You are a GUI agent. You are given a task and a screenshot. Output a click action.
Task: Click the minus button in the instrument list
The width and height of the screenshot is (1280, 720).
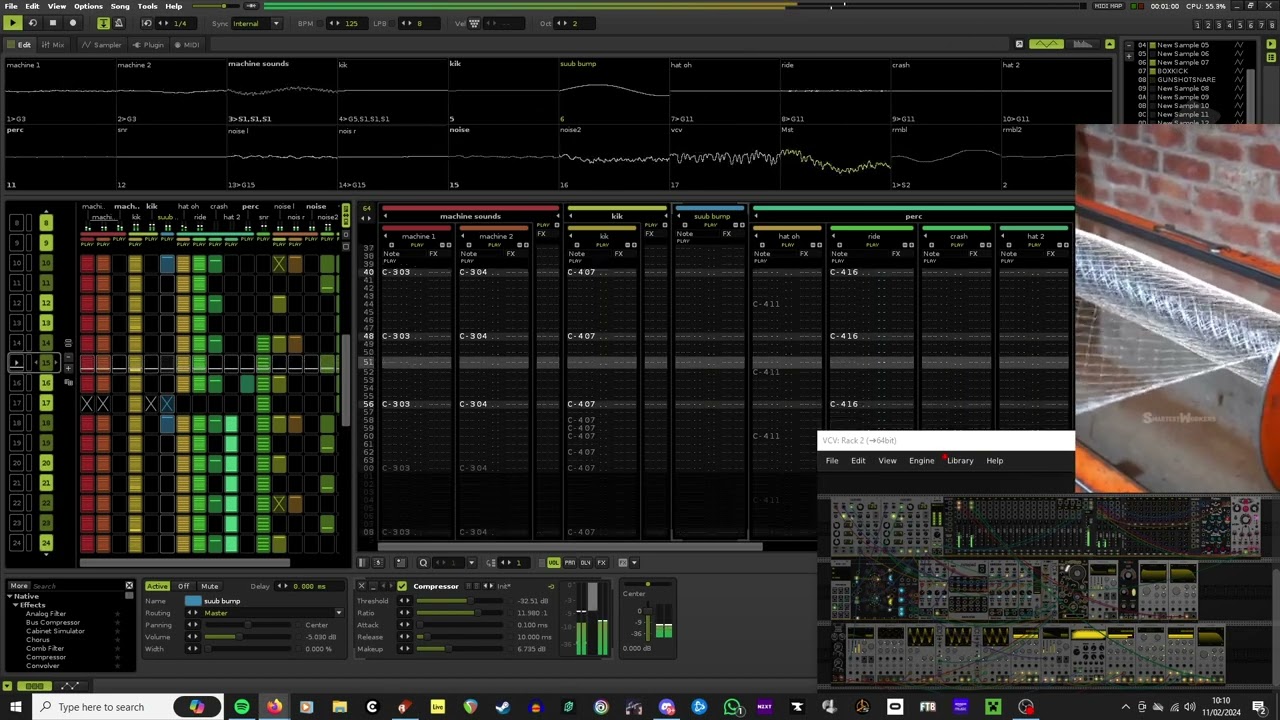pos(1129,45)
